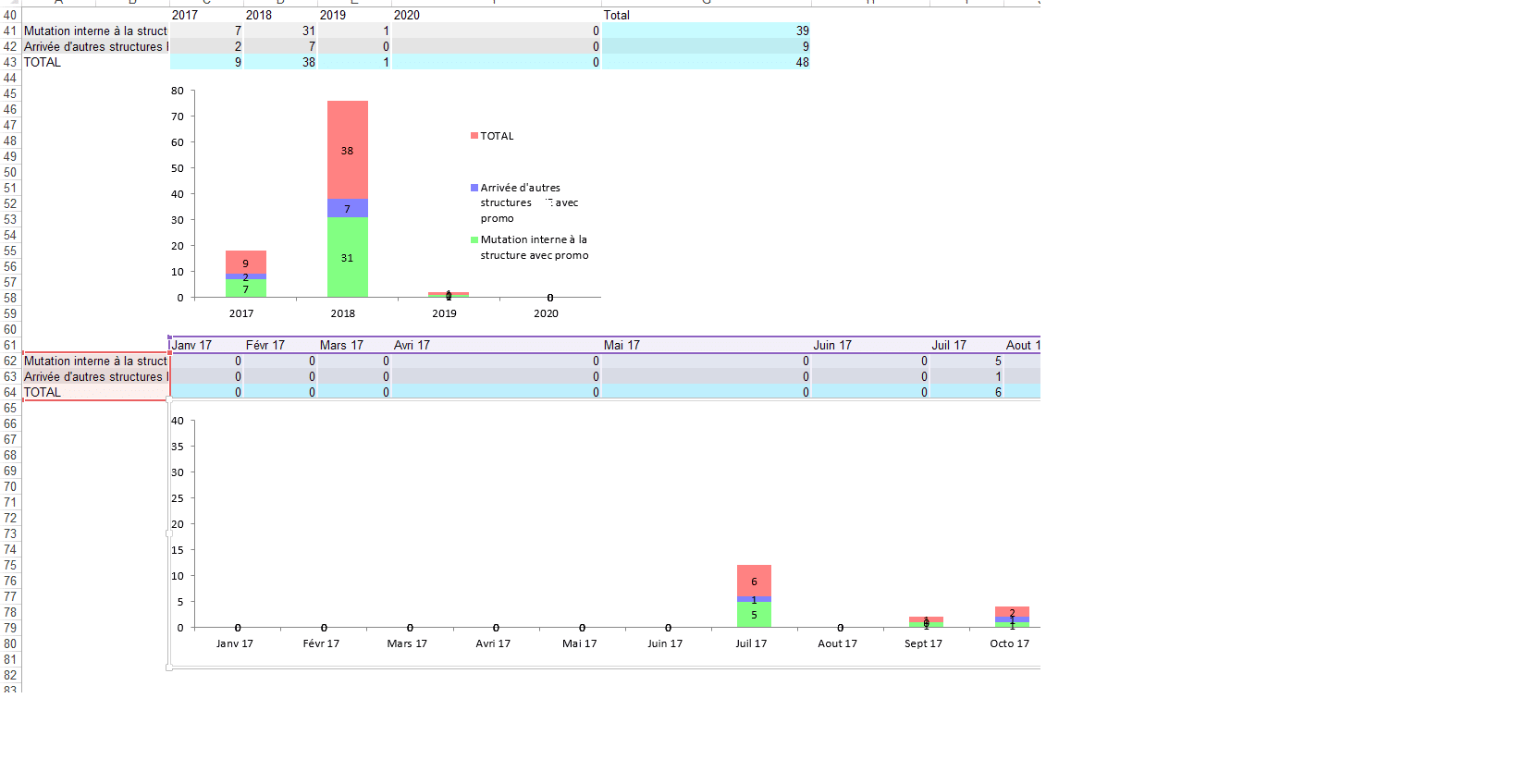Select row header 62
Screen dimensions: 1514x784
coord(10,361)
